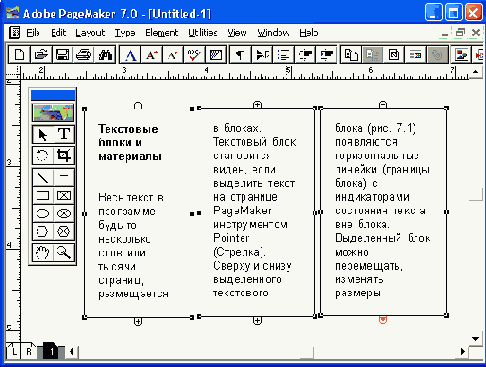Select the Ellipse frame tool
Image resolution: width=486 pixels, height=367 pixels.
[64, 213]
